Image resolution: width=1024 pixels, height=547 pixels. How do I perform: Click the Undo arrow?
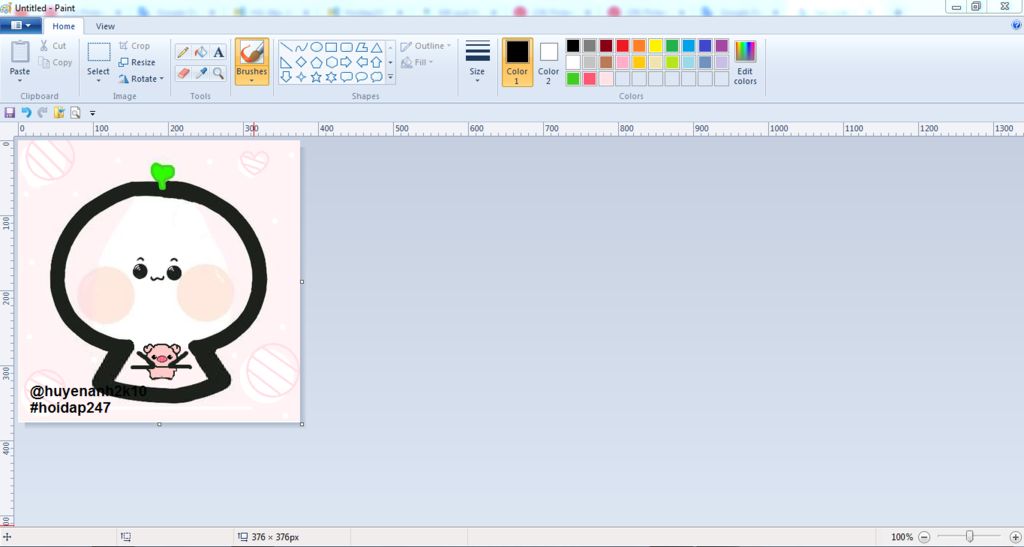click(26, 113)
